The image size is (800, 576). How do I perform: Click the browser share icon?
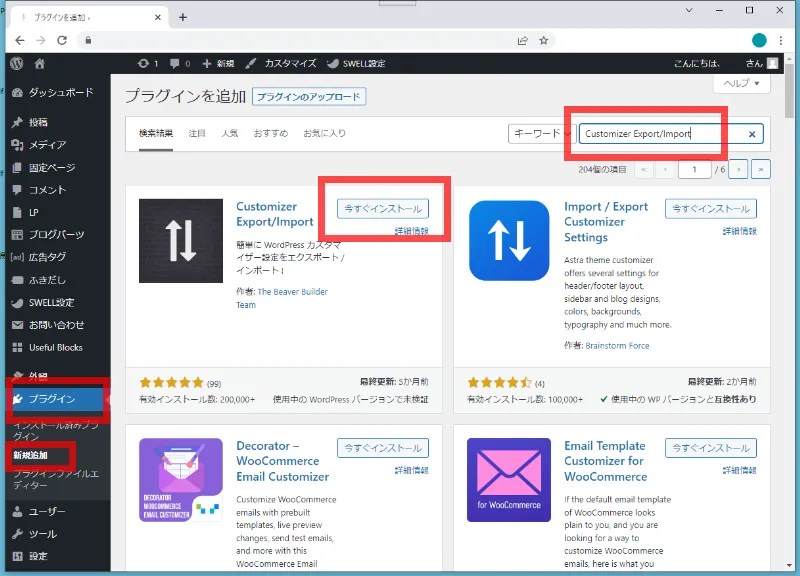(x=522, y=40)
